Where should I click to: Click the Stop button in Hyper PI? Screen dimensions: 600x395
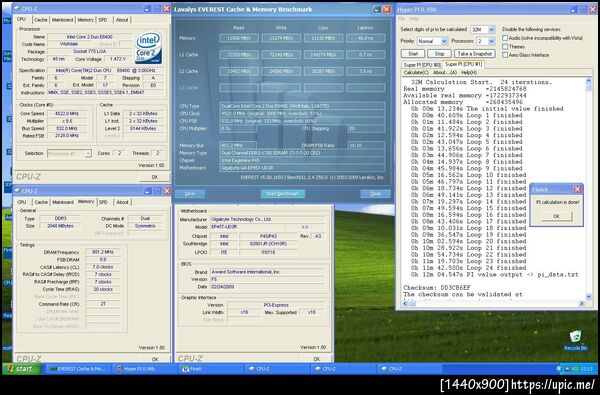[x=439, y=54]
